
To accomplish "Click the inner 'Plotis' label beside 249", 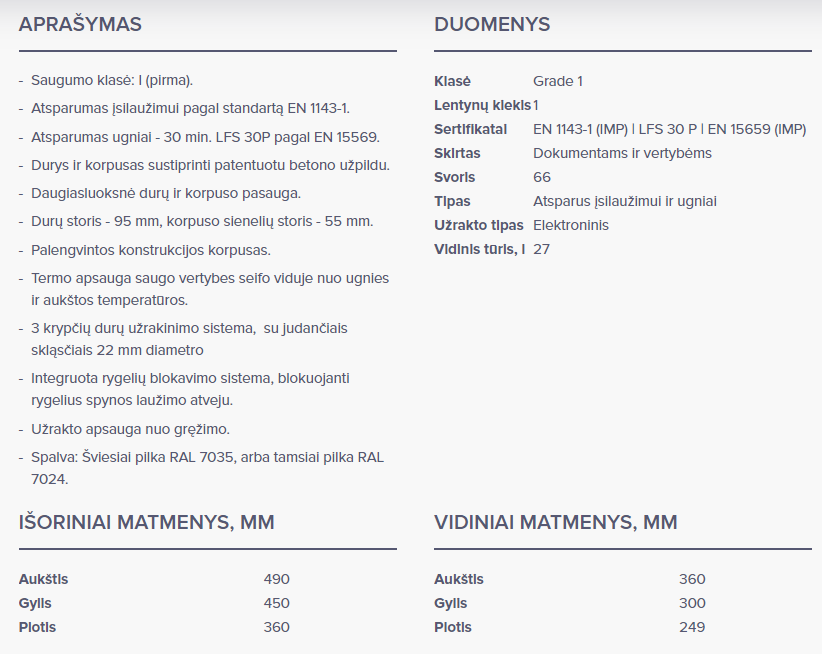I will coord(453,628).
